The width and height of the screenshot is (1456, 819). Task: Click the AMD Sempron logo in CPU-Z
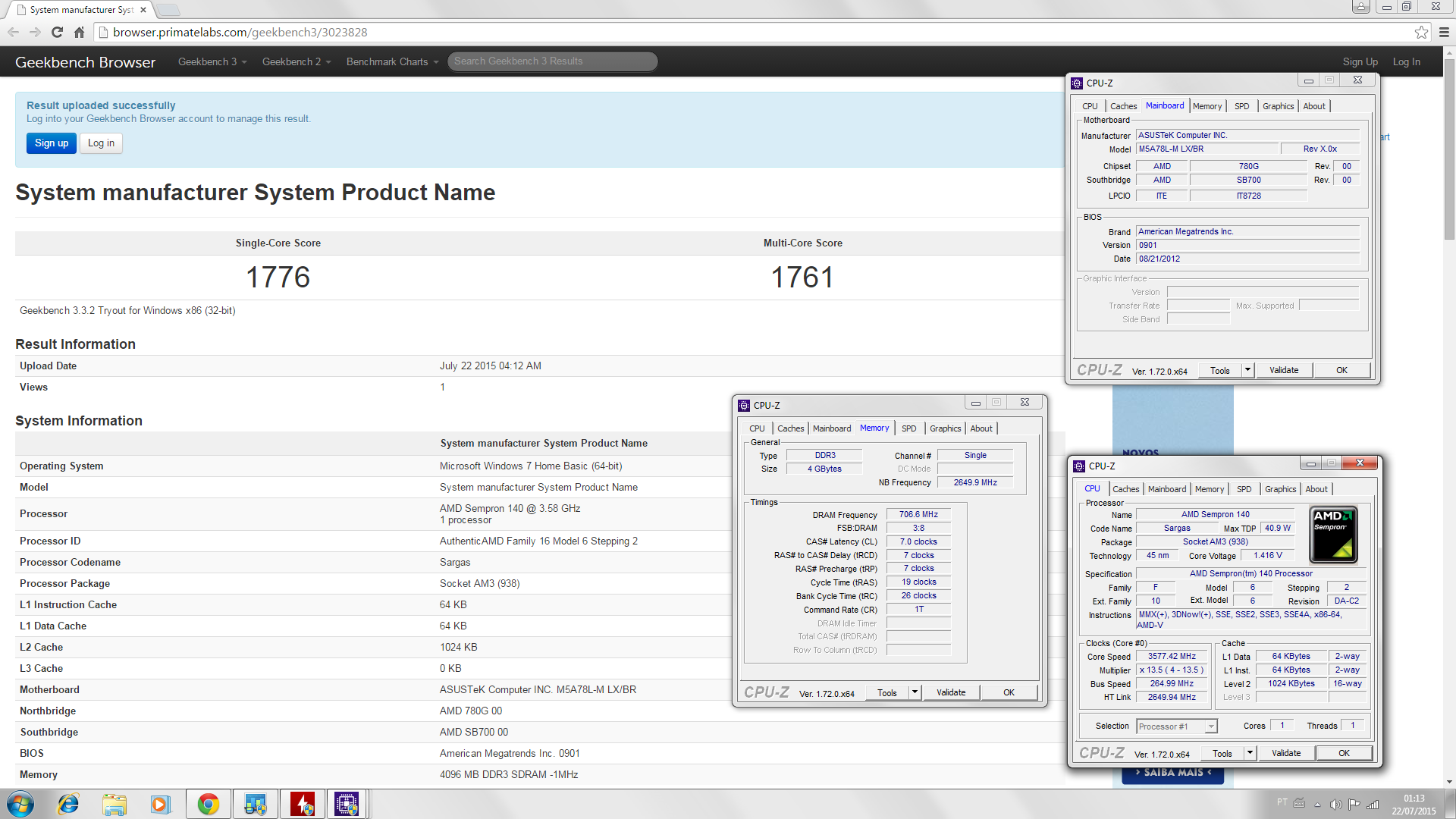(x=1334, y=535)
